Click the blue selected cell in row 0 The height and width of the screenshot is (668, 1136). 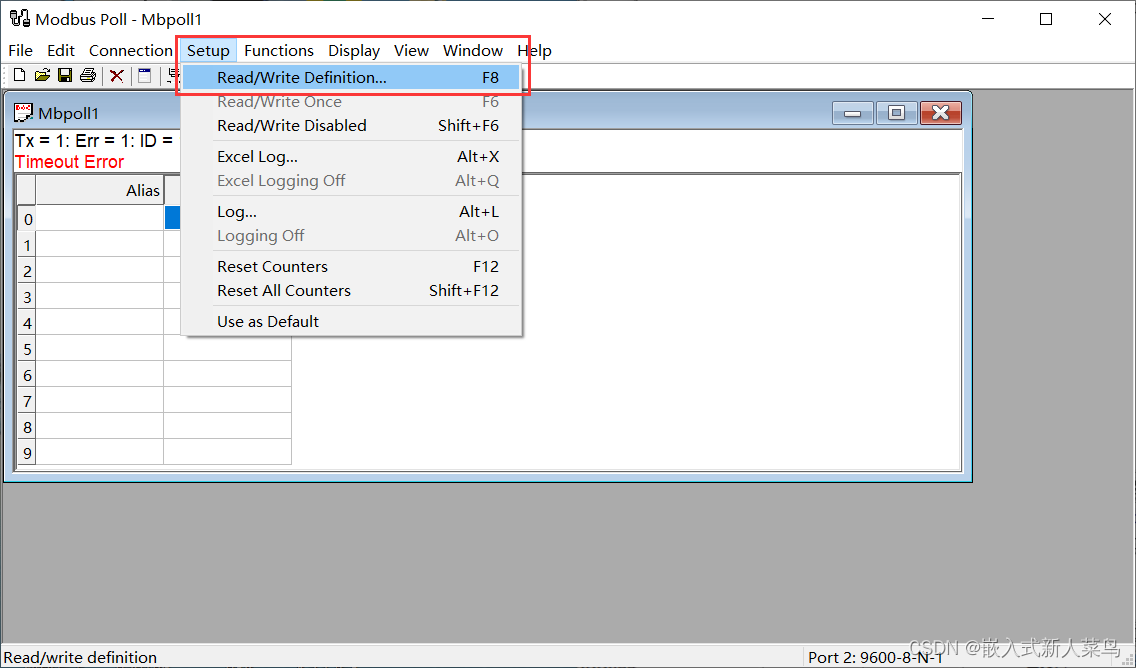(x=172, y=218)
